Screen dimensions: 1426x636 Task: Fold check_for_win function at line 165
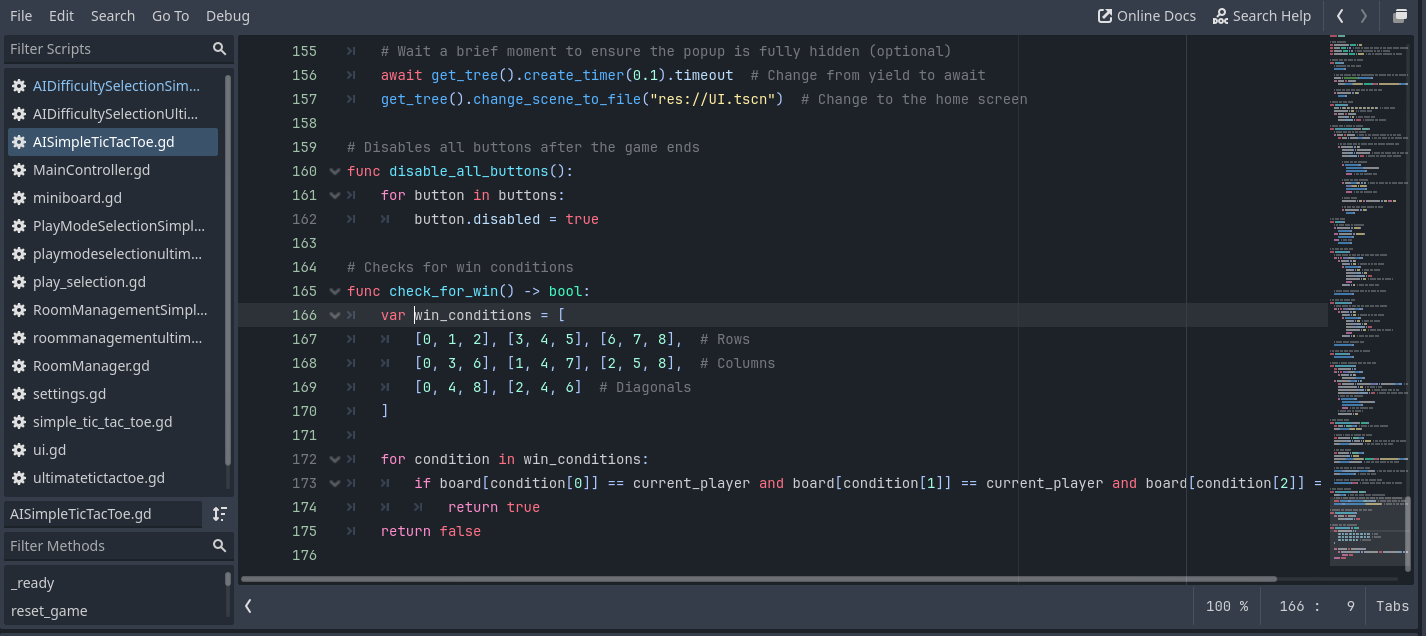click(x=335, y=291)
